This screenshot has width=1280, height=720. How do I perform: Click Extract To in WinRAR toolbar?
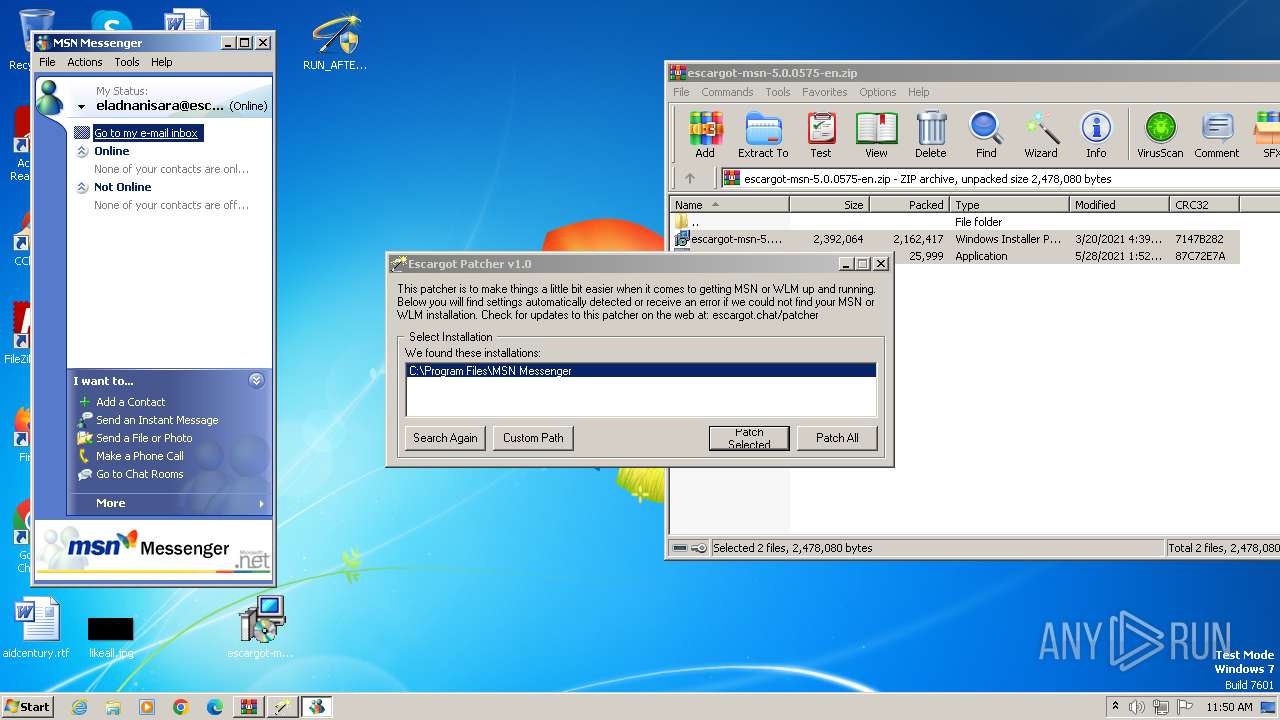tap(763, 134)
